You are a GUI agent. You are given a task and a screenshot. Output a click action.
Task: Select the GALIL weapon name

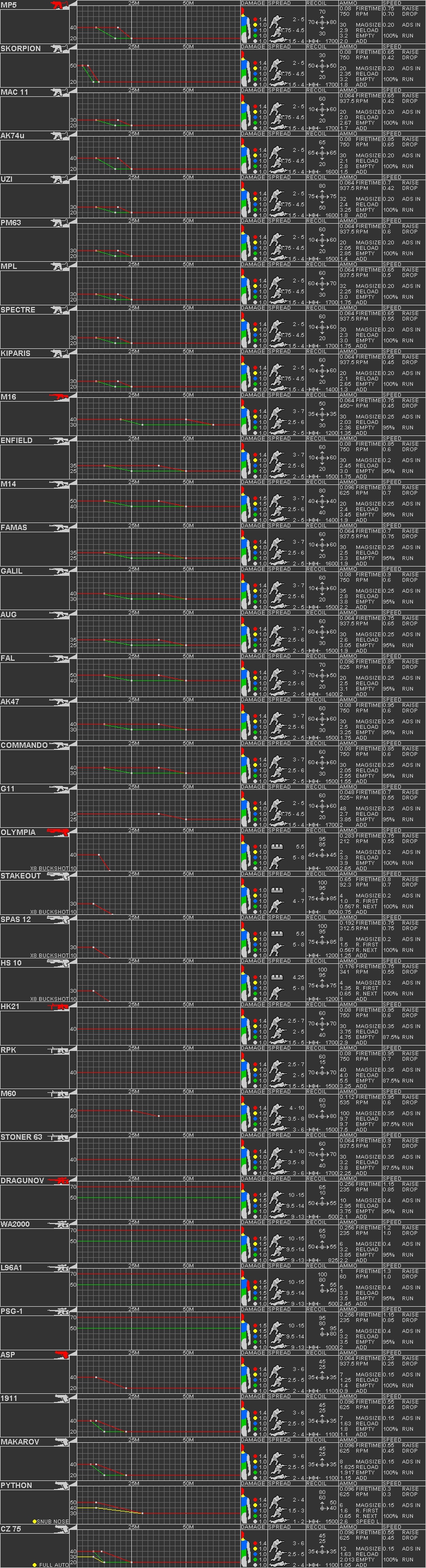[x=11, y=571]
